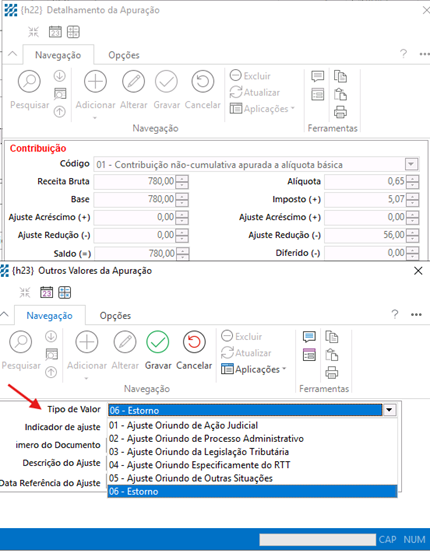This screenshot has height=553, width=430.
Task: Click the red Cancelar undo icon
Action: (194, 342)
